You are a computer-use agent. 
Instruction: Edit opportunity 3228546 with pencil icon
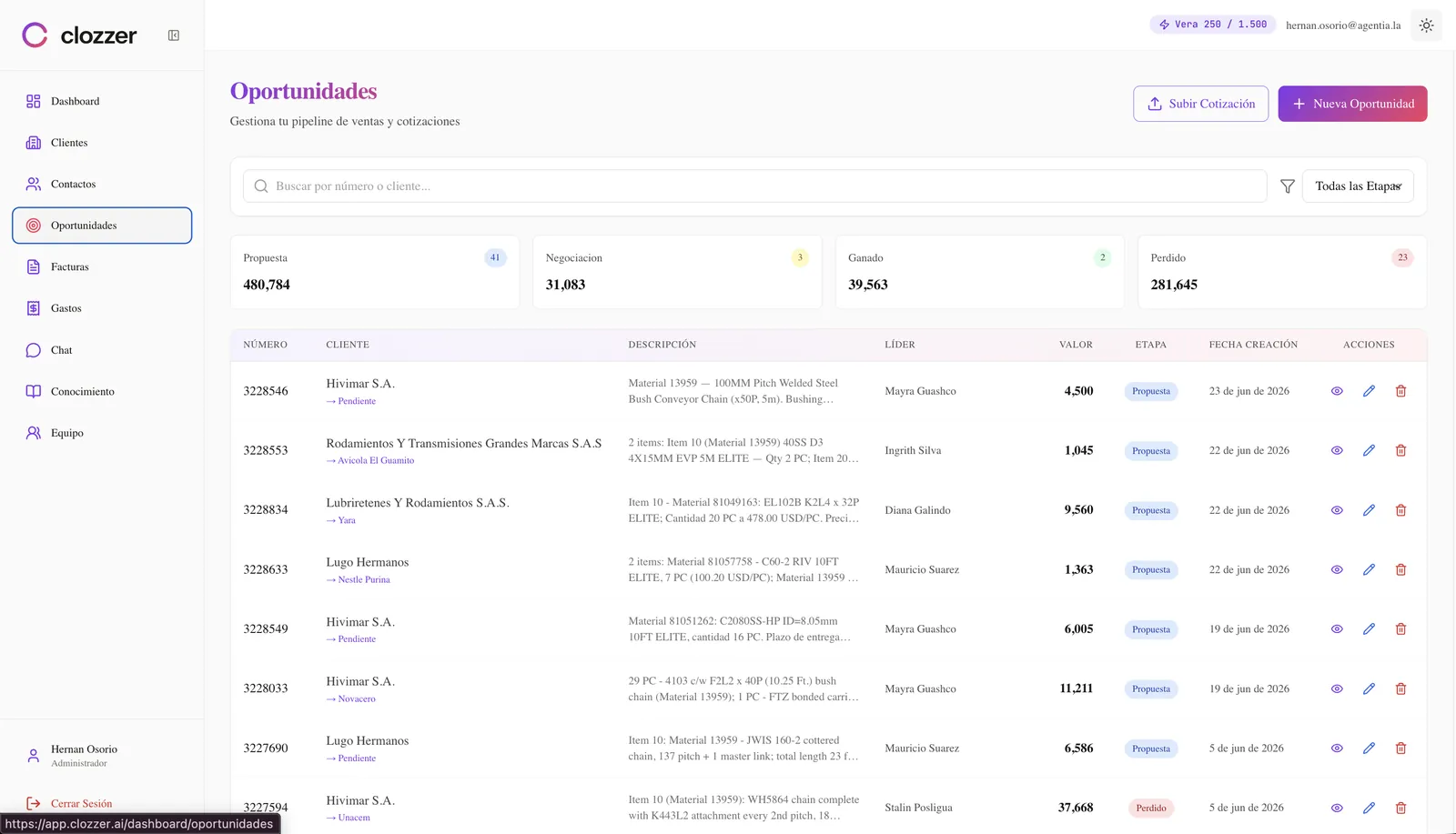coord(1369,391)
